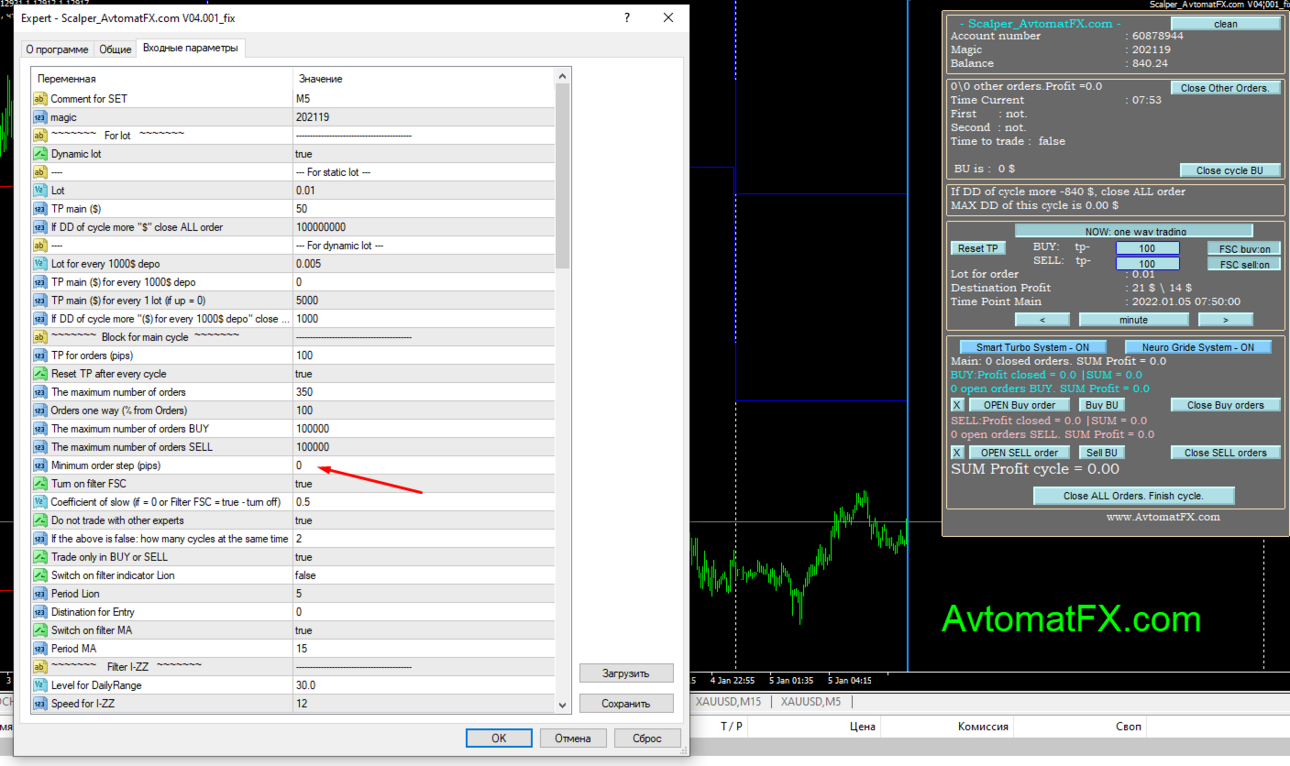The image size is (1290, 766).
Task: Click the Загрузить button
Action: pos(626,673)
